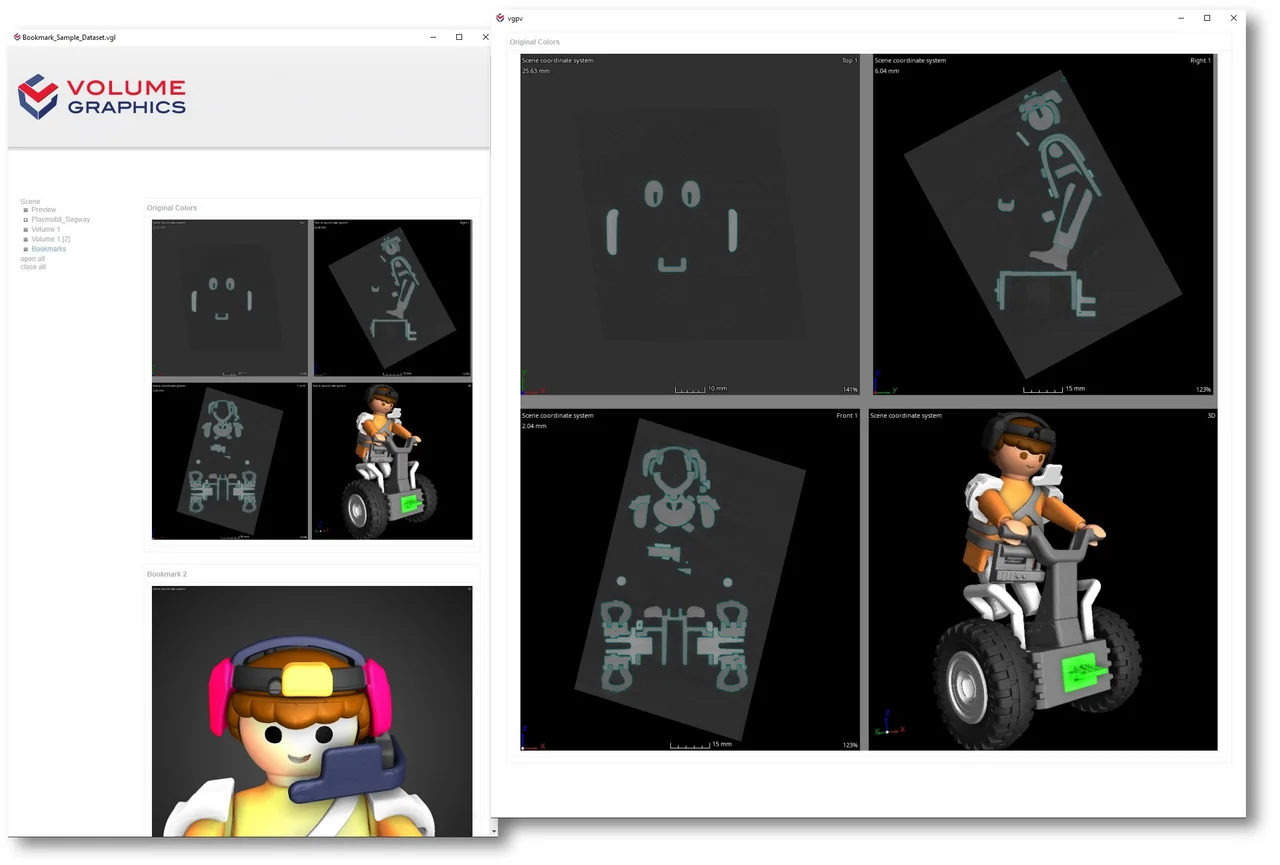Select Preview in the scene tree

[44, 210]
